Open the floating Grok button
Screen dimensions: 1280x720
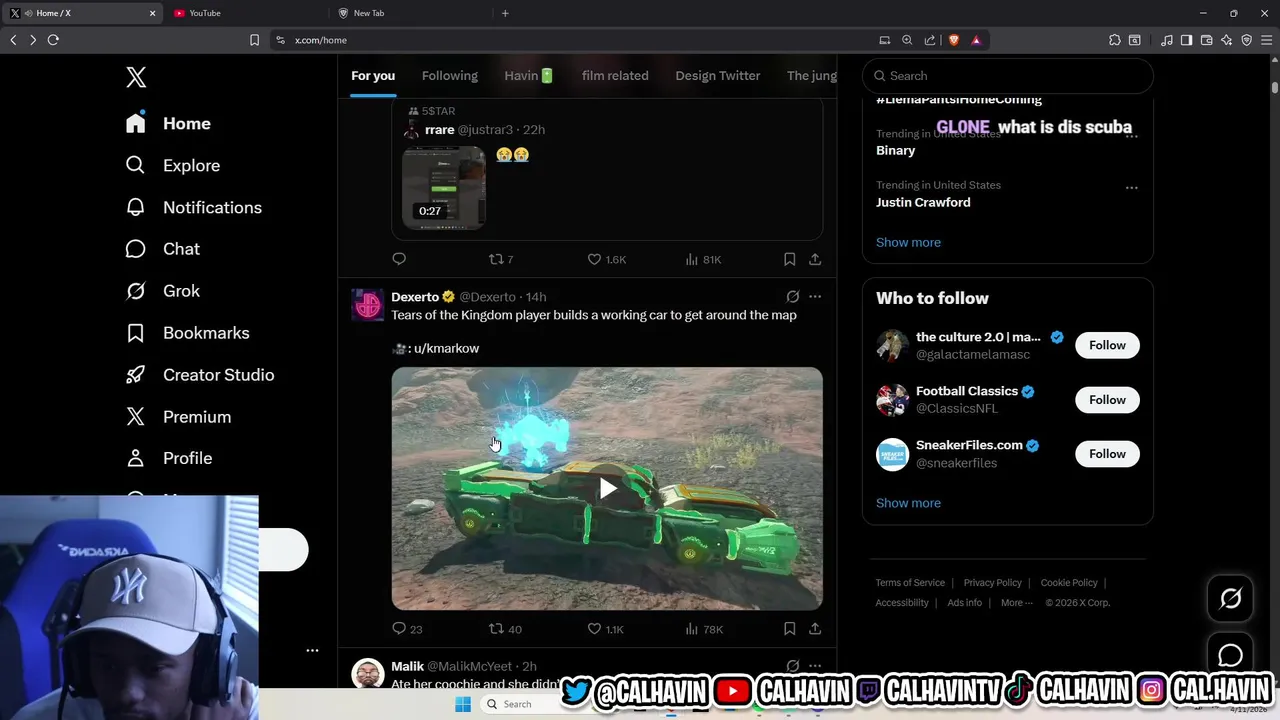tap(1230, 598)
